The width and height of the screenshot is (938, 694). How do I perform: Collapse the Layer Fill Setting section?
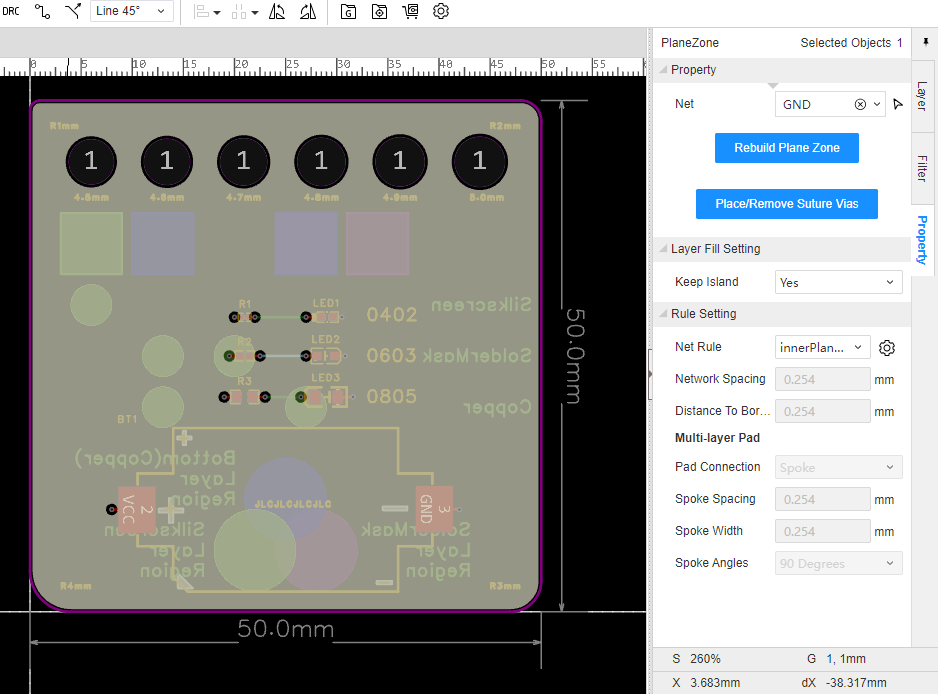tap(663, 249)
